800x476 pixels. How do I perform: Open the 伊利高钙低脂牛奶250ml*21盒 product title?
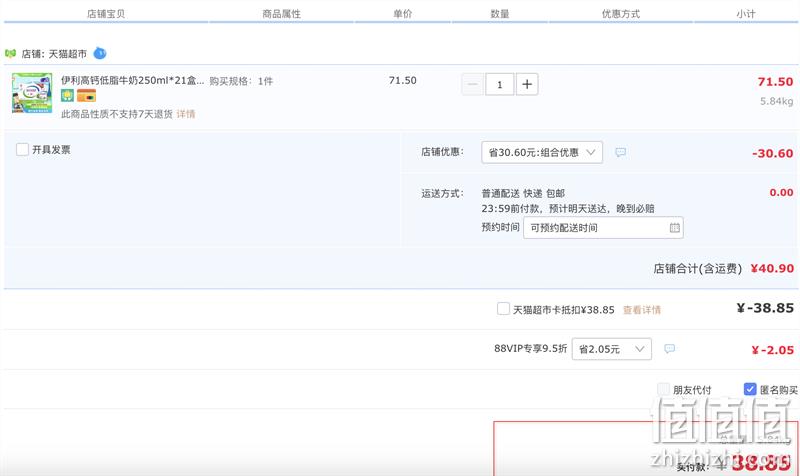[132, 81]
